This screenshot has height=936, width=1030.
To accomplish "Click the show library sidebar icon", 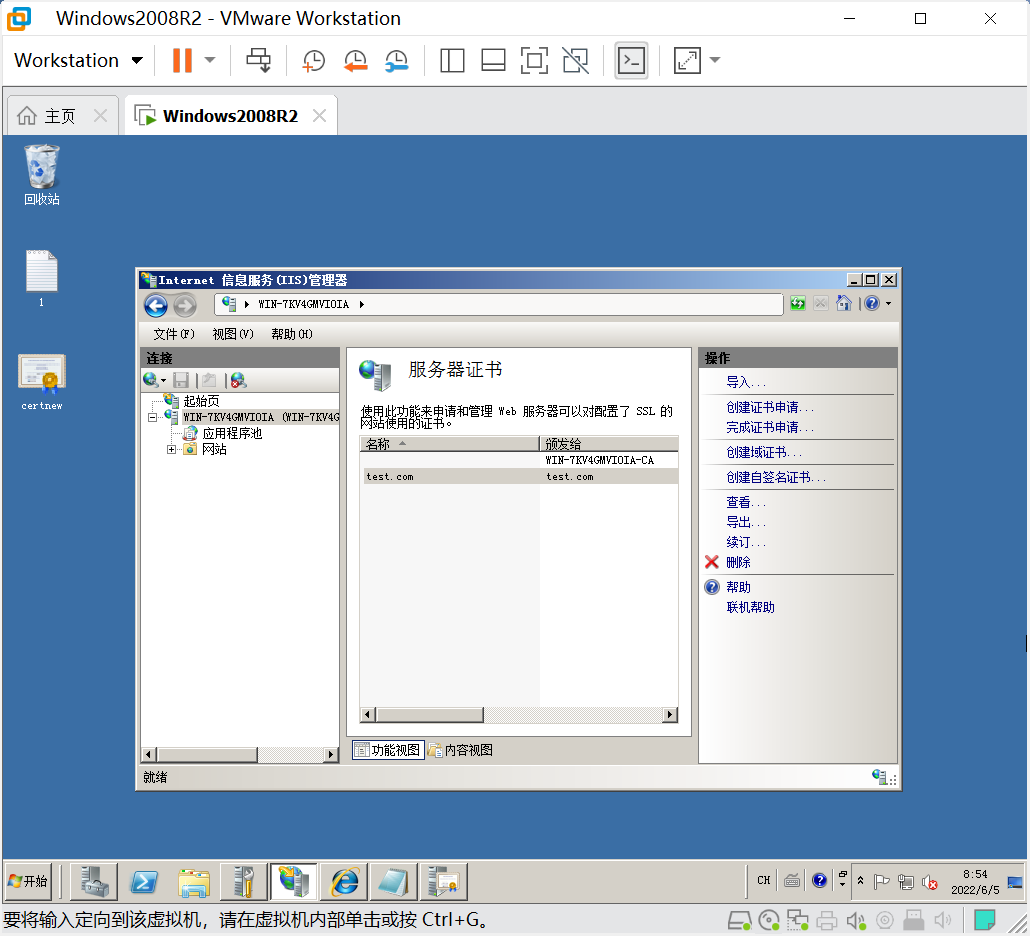I will pyautogui.click(x=452, y=60).
